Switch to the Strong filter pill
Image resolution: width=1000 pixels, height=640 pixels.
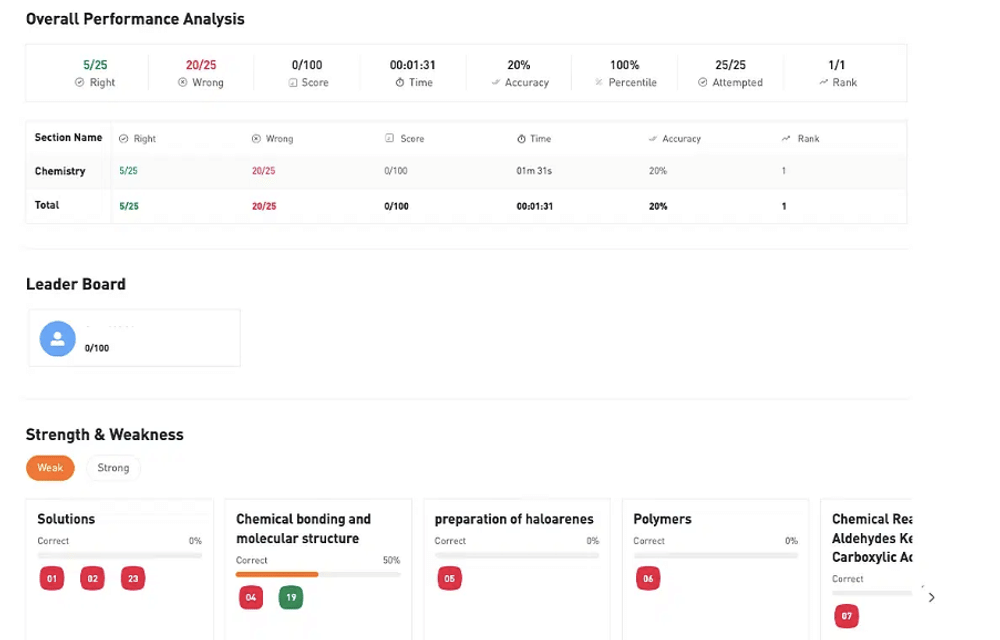coord(113,468)
